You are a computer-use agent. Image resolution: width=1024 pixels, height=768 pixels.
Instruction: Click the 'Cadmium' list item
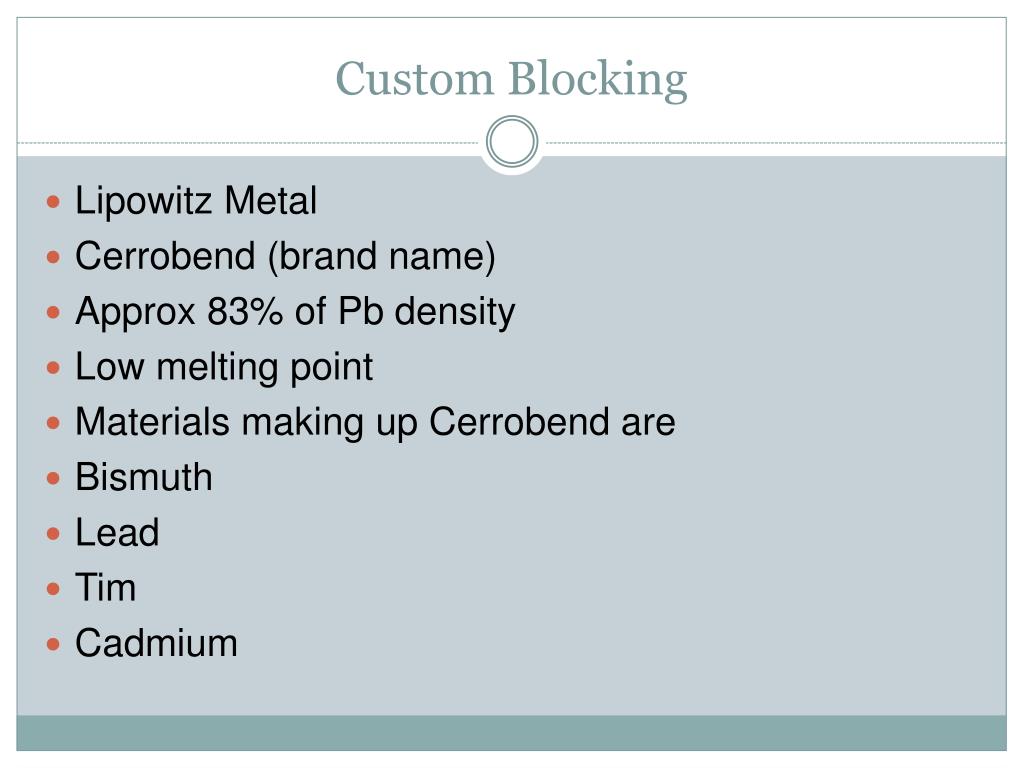[x=156, y=642]
